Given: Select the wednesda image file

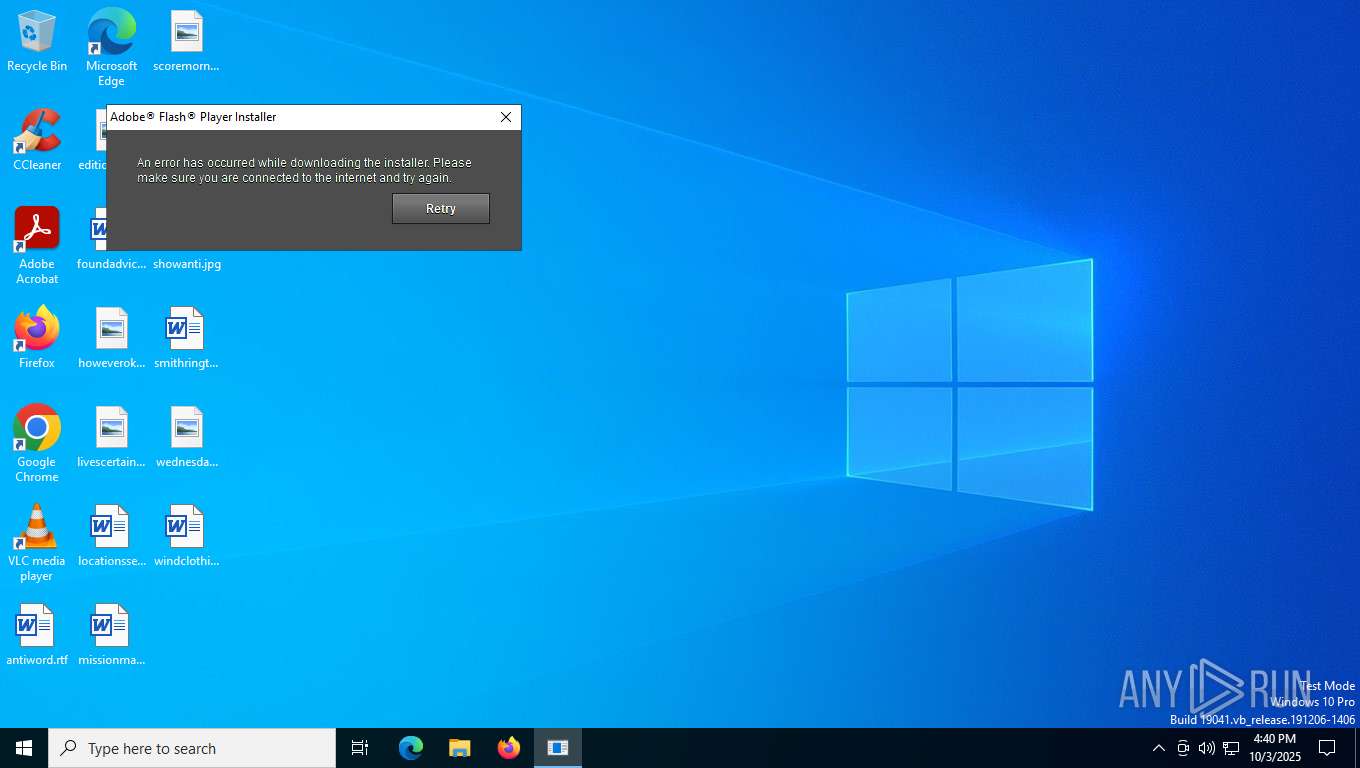Looking at the screenshot, I should [x=186, y=437].
